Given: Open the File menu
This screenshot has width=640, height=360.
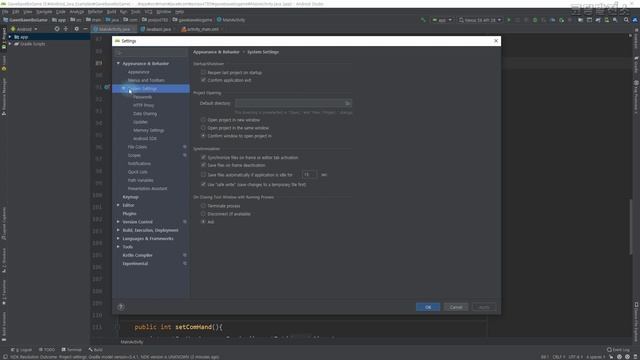Looking at the screenshot, I should point(5,12).
